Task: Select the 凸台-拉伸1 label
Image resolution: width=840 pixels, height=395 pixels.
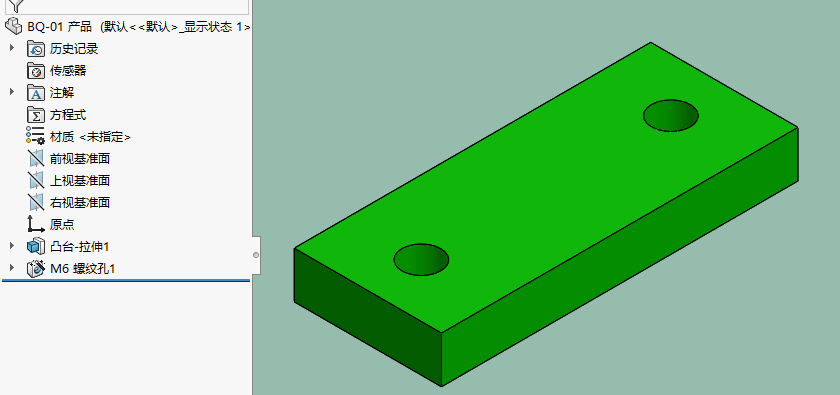Action: point(80,247)
